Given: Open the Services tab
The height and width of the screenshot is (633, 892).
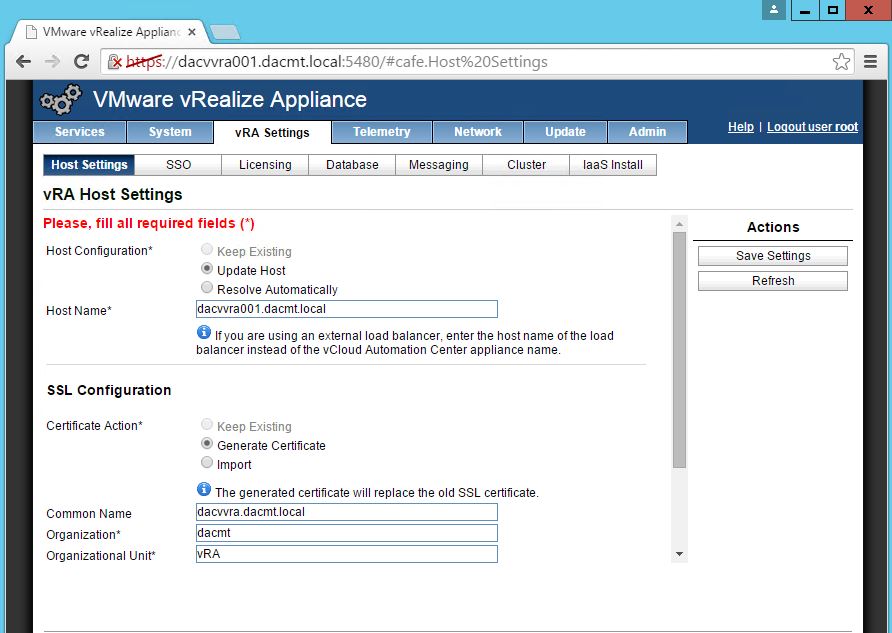Looking at the screenshot, I should pyautogui.click(x=80, y=132).
